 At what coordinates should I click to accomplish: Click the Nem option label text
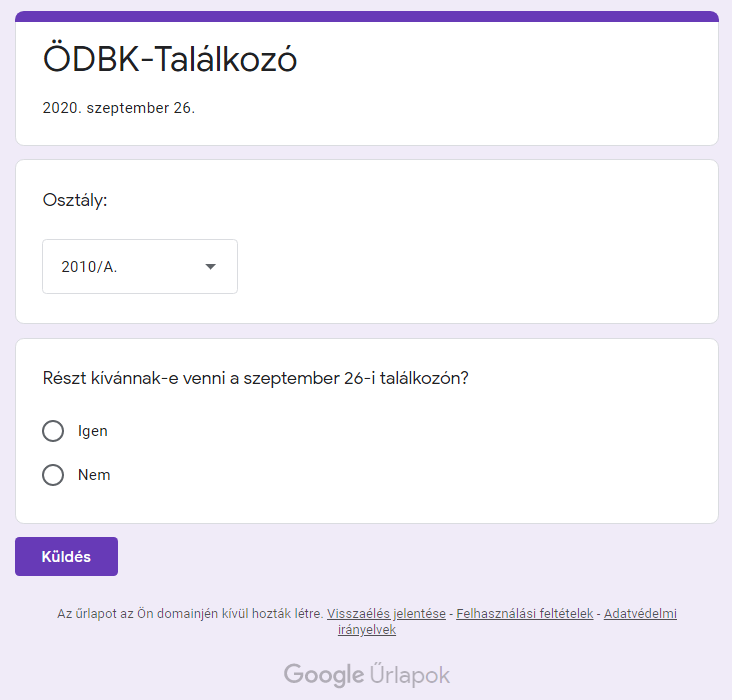[x=94, y=475]
